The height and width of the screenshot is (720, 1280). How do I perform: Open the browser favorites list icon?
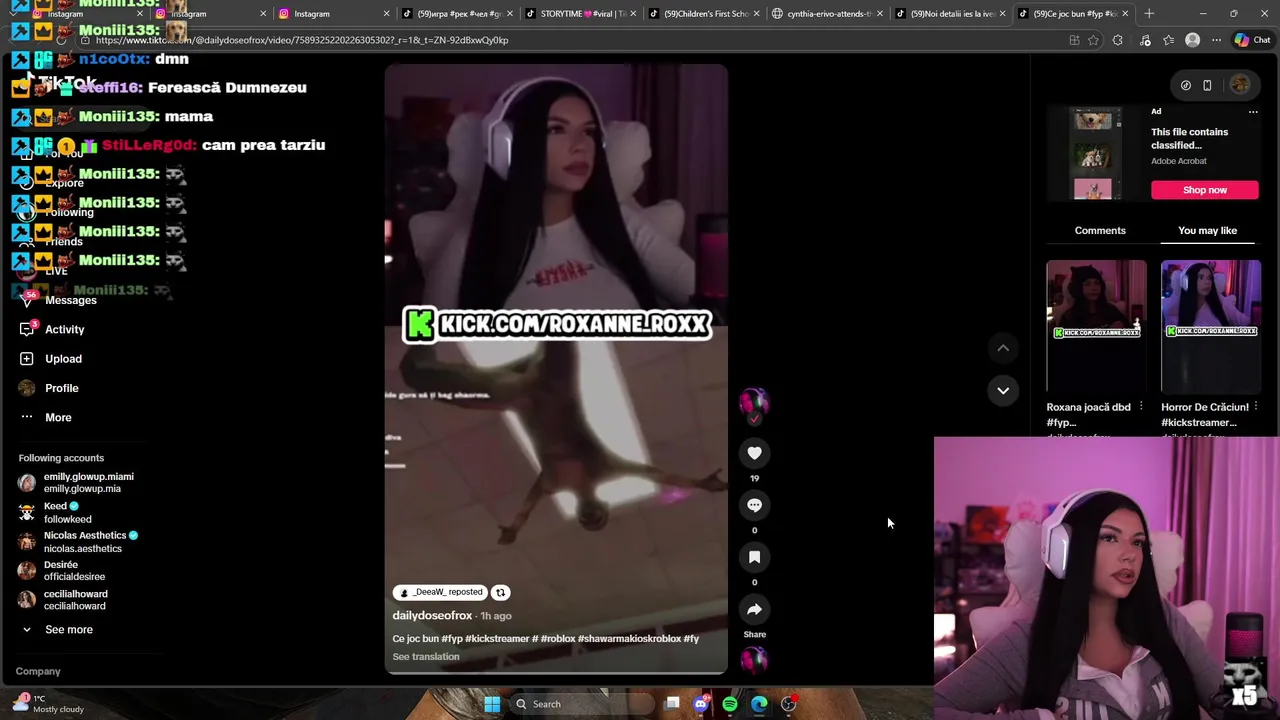1169,40
